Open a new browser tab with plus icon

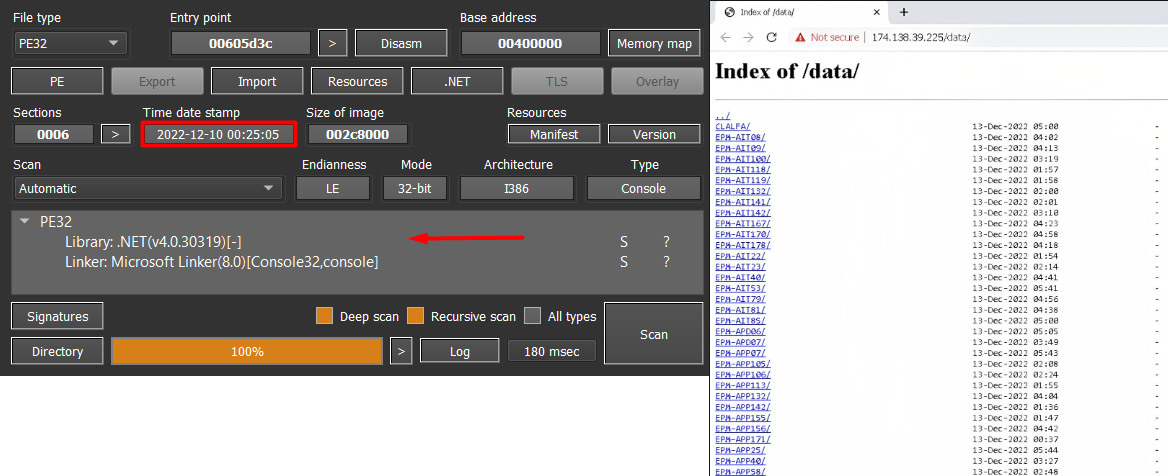tap(904, 12)
